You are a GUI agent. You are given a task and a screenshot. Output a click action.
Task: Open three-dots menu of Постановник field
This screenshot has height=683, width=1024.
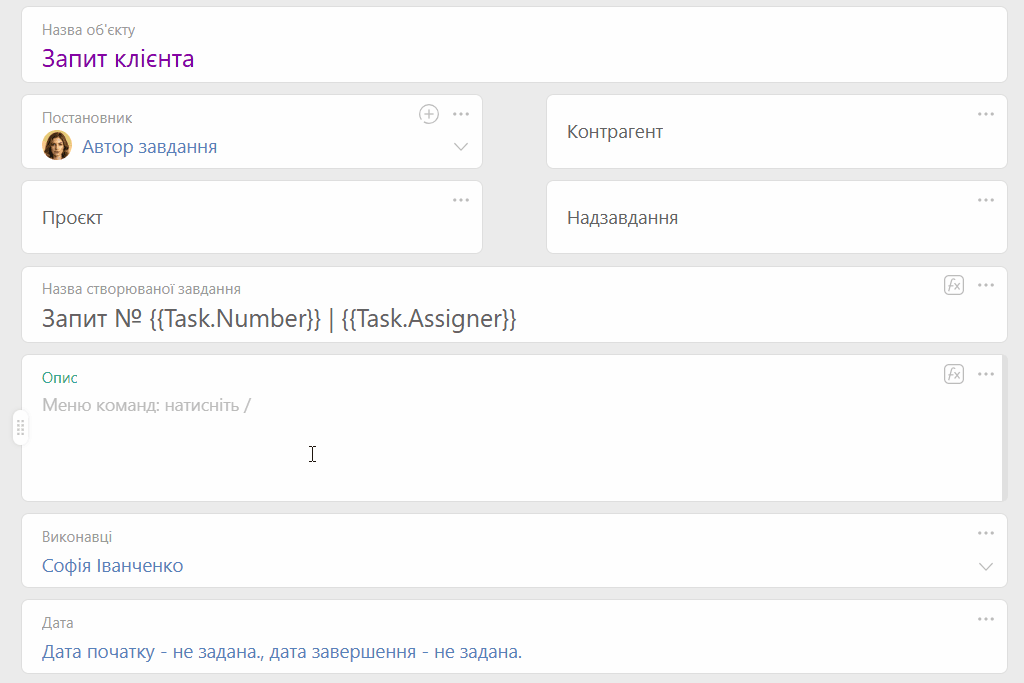pyautogui.click(x=461, y=114)
